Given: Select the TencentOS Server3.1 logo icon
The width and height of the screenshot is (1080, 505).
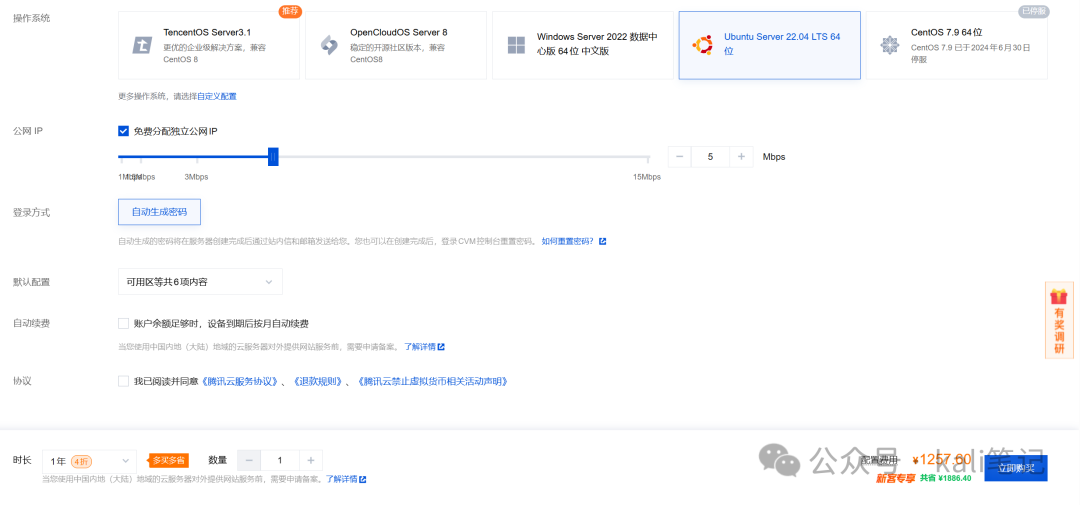Looking at the screenshot, I should [142, 45].
